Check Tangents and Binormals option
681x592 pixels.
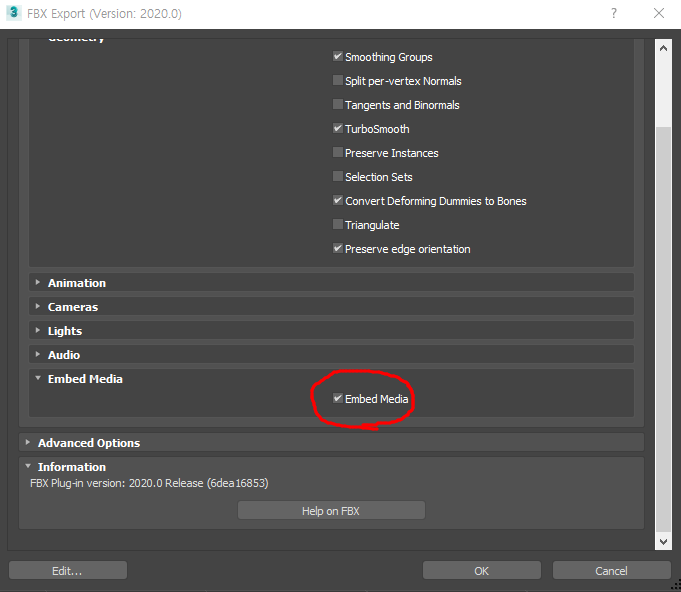coord(337,104)
